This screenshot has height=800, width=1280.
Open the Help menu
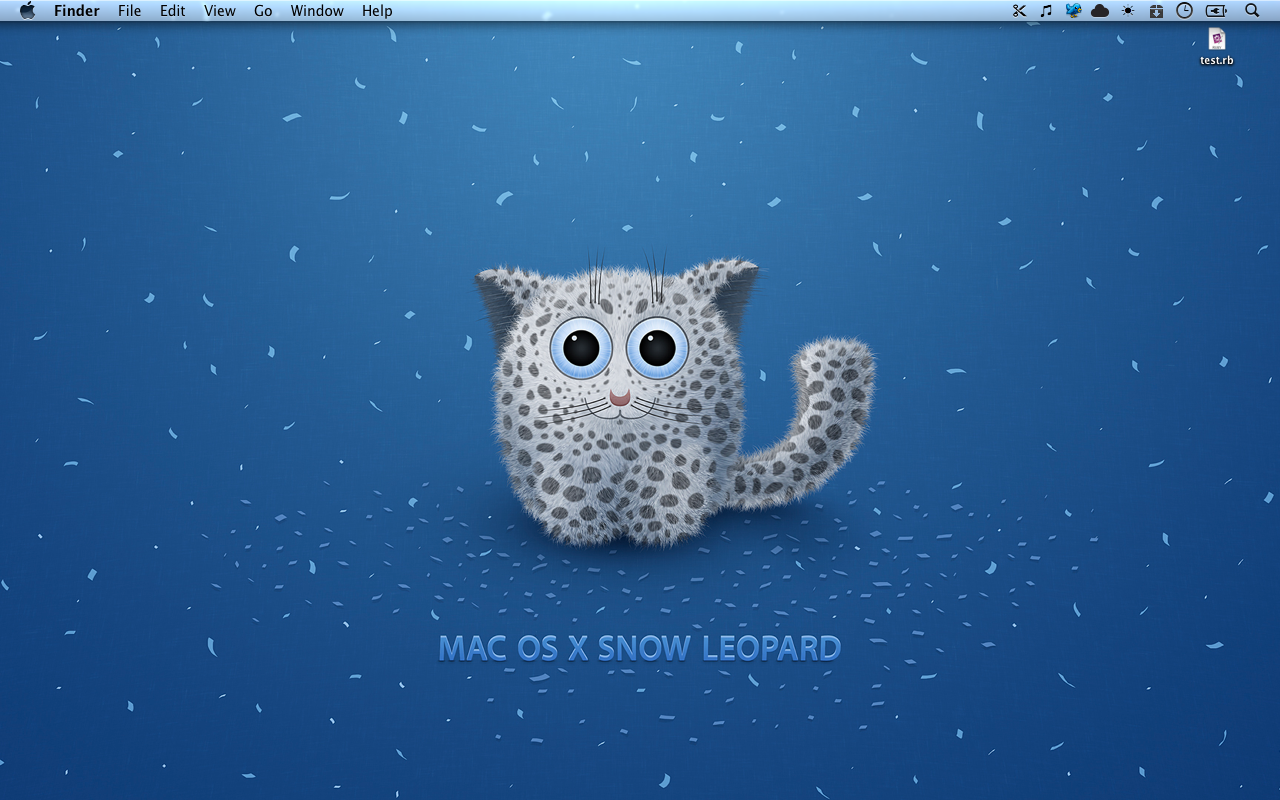click(x=377, y=11)
